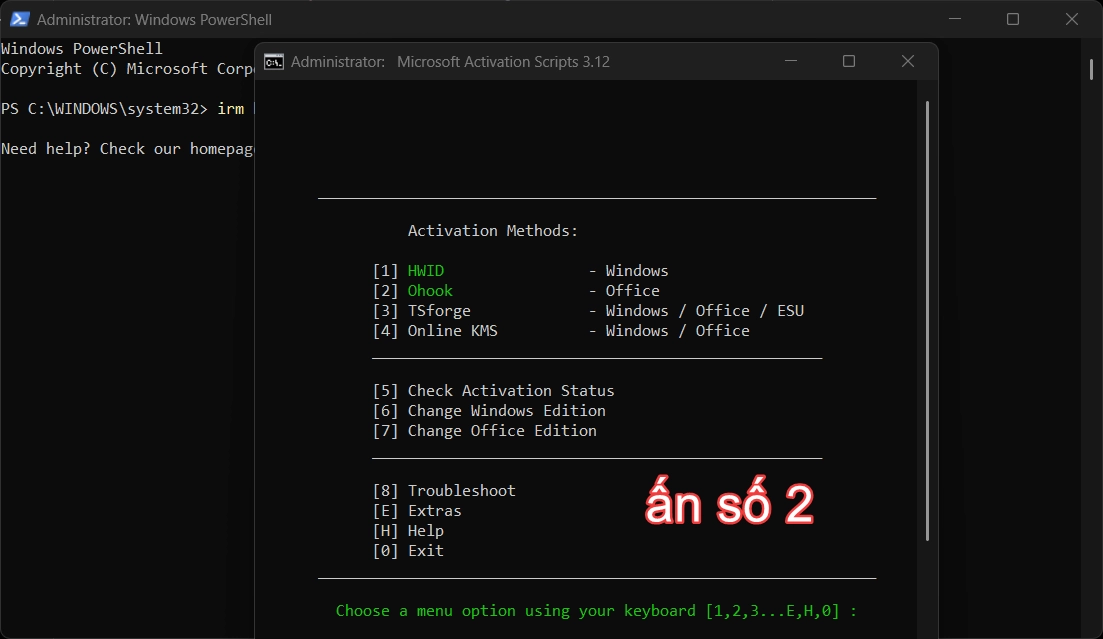Click the Help menu line
Viewport: 1103px width, 639px height.
coord(408,531)
